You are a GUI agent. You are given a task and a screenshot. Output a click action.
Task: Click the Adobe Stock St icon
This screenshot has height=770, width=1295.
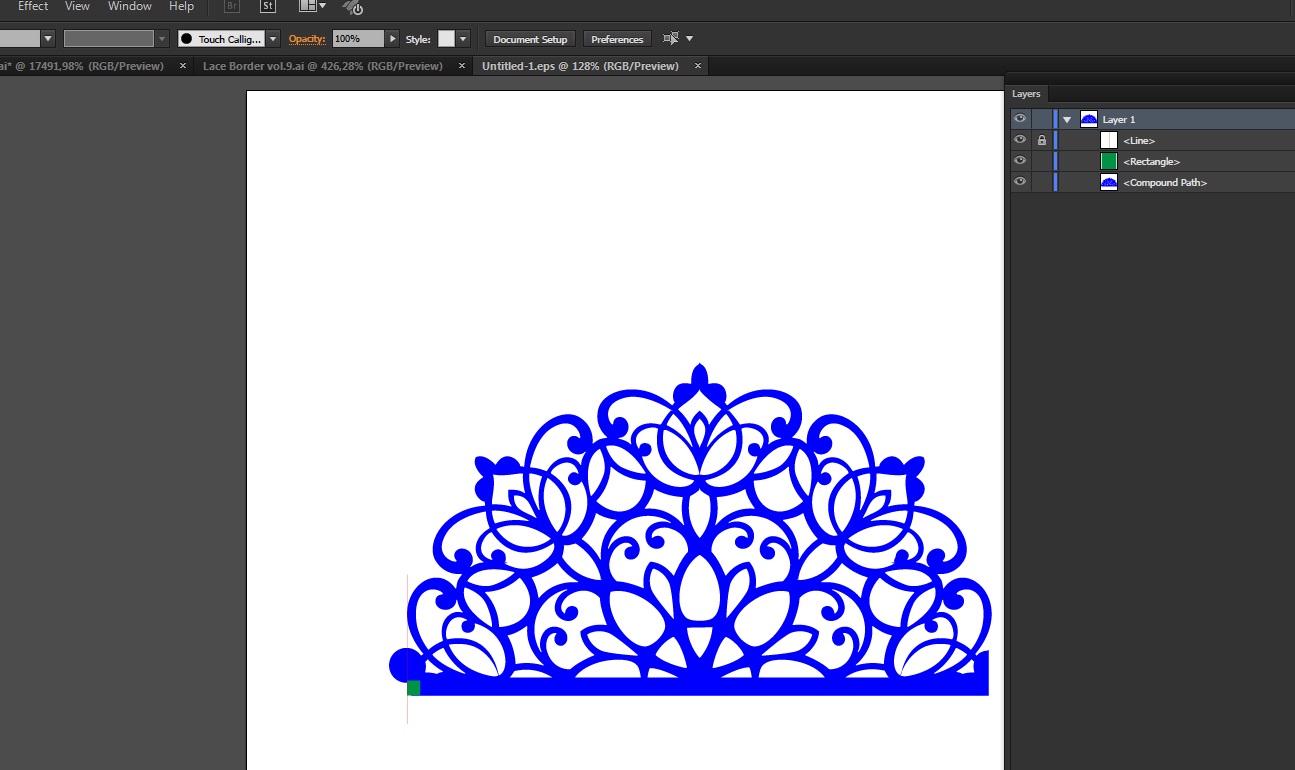coord(268,7)
